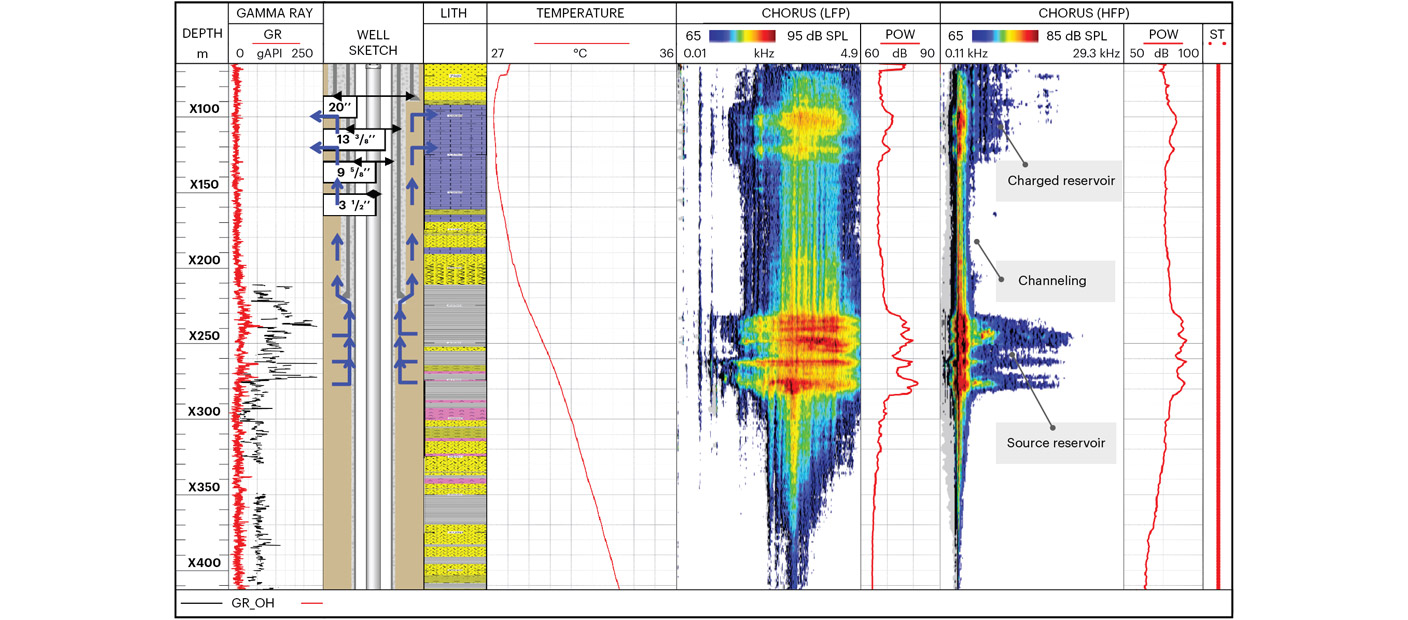1408x620 pixels.
Task: Select the Channeling annotation label
Action: click(1052, 281)
